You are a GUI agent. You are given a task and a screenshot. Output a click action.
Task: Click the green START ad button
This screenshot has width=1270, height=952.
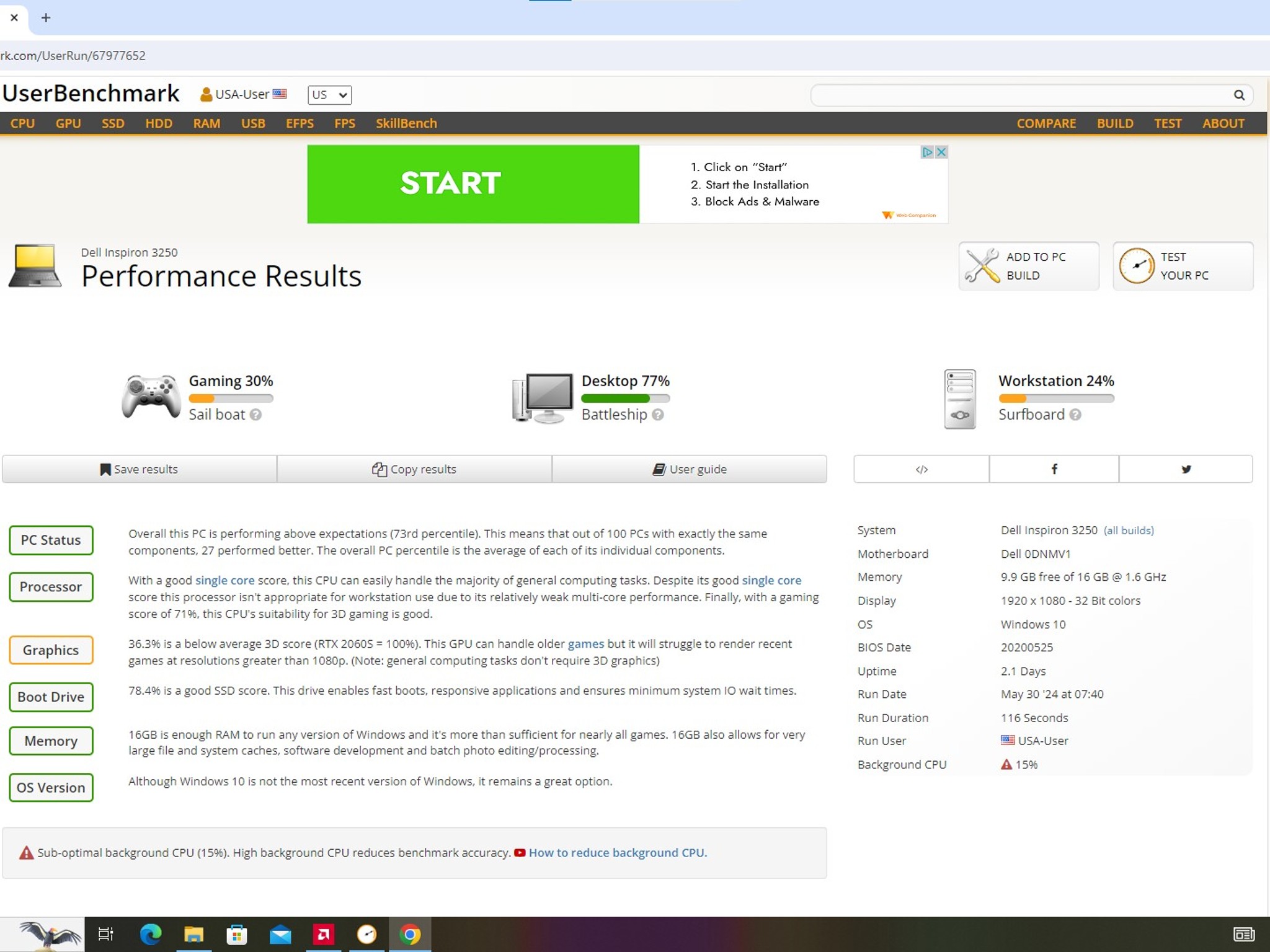coord(473,184)
